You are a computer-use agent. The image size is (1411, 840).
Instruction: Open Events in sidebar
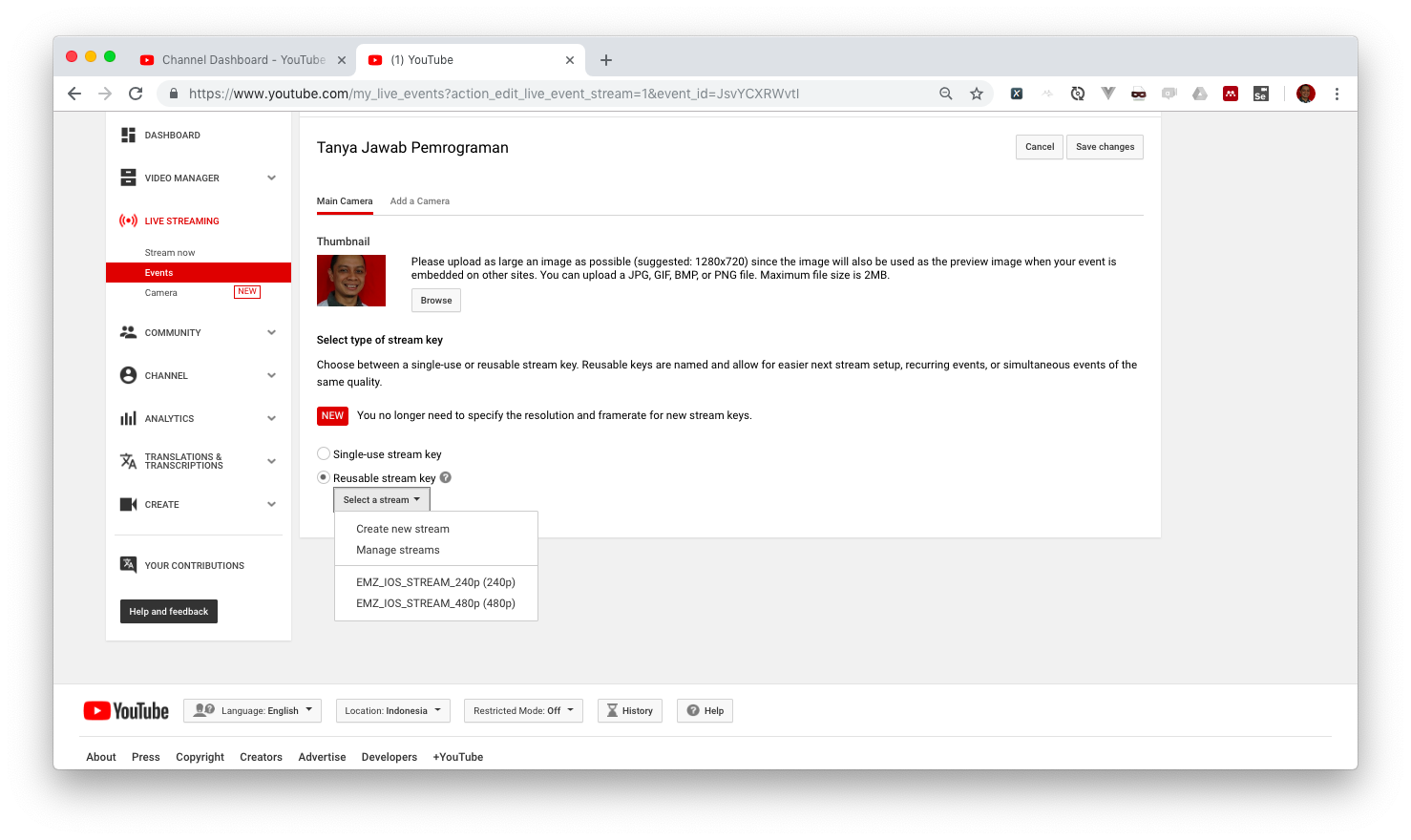[x=199, y=273]
